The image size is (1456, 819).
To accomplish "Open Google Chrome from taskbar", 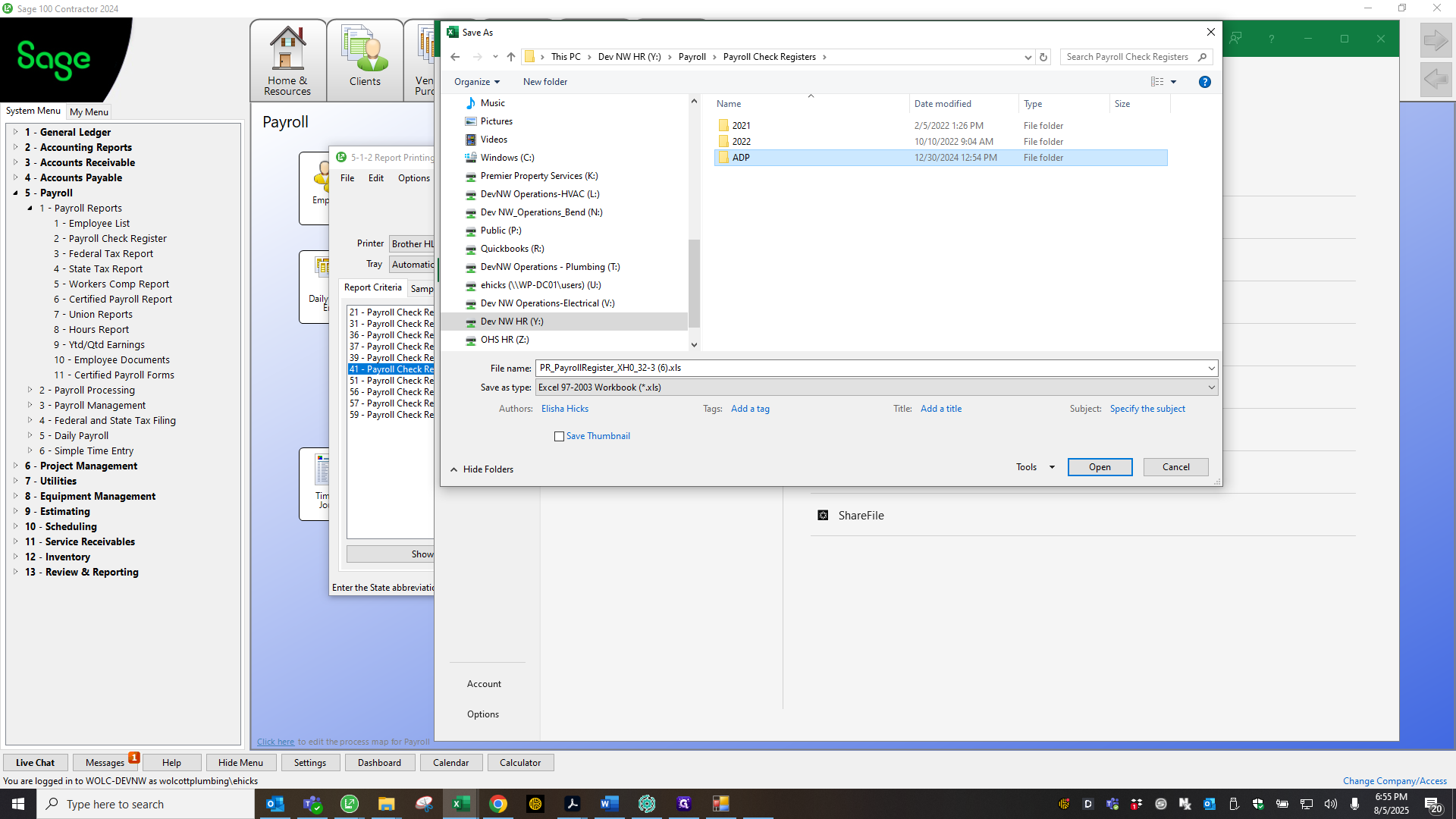I will (x=498, y=804).
